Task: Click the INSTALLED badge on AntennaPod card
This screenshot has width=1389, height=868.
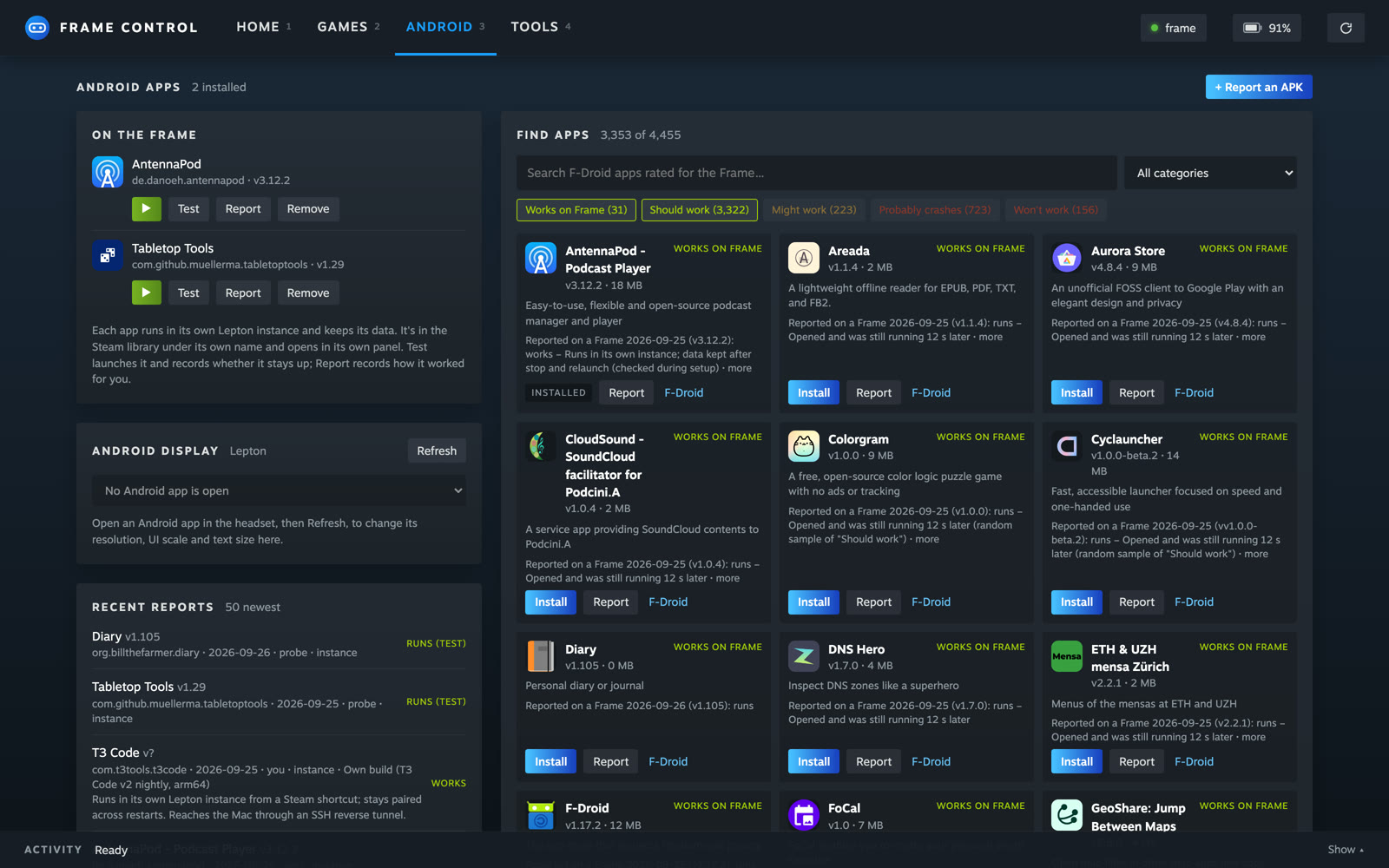Action: coord(558,392)
